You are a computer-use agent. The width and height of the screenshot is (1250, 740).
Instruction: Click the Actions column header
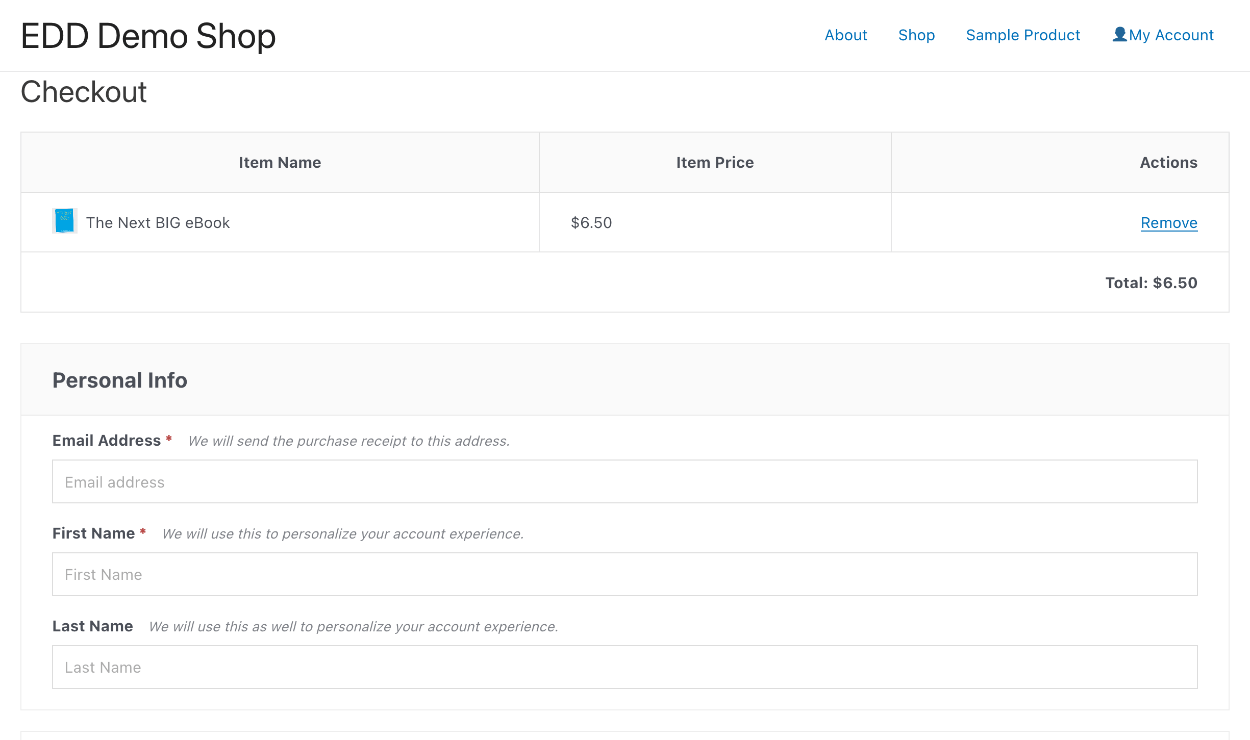pos(1168,162)
